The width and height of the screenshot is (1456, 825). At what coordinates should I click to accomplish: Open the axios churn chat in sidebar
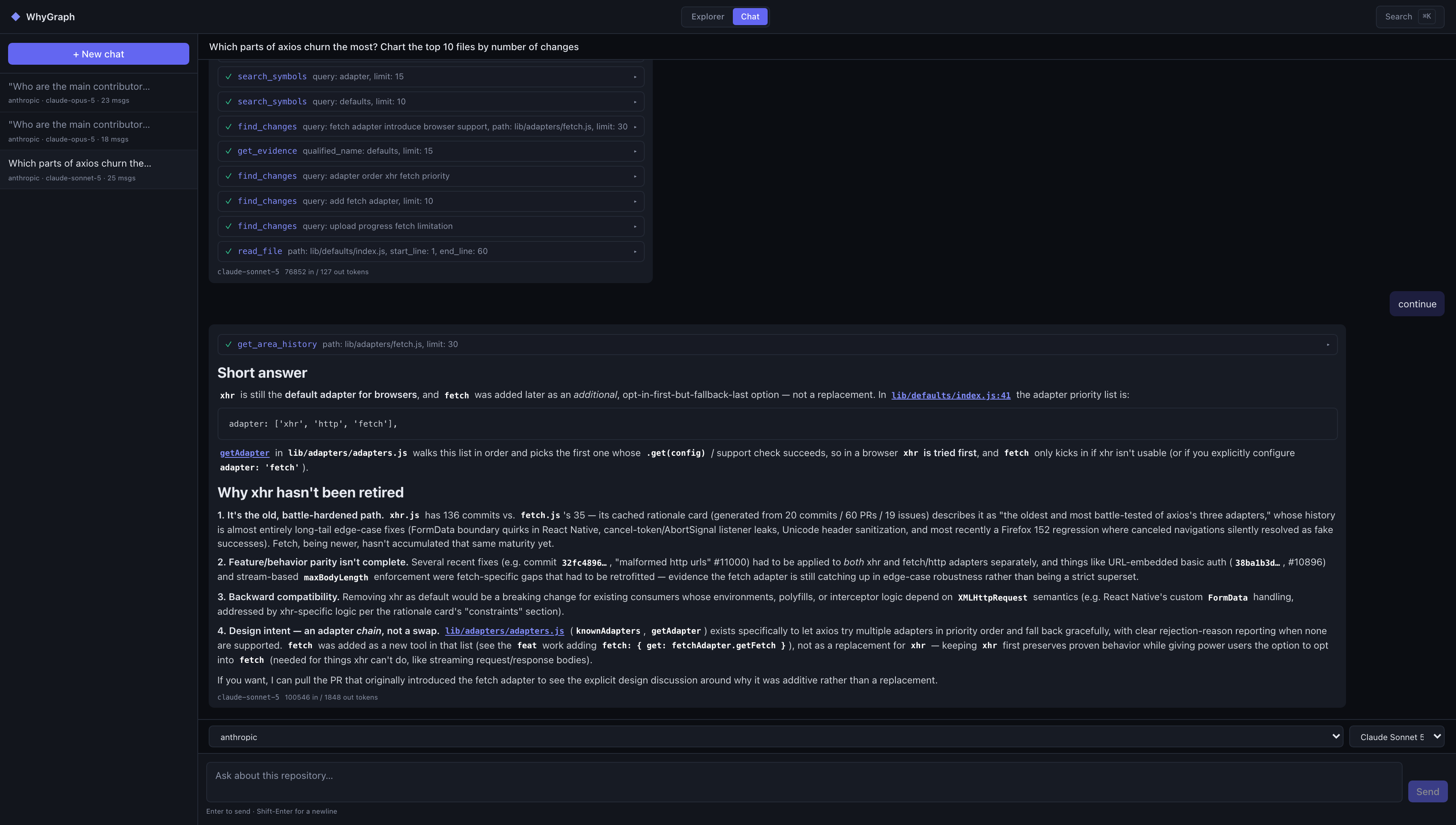[99, 169]
